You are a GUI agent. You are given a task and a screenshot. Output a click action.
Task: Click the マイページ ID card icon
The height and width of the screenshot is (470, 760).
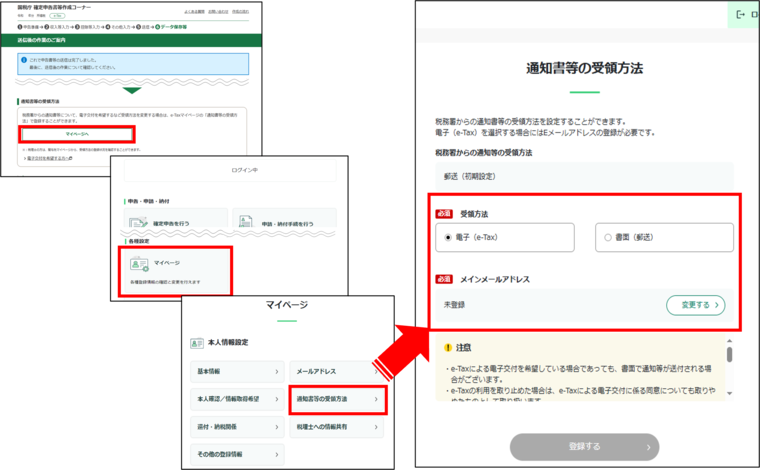pos(139,264)
